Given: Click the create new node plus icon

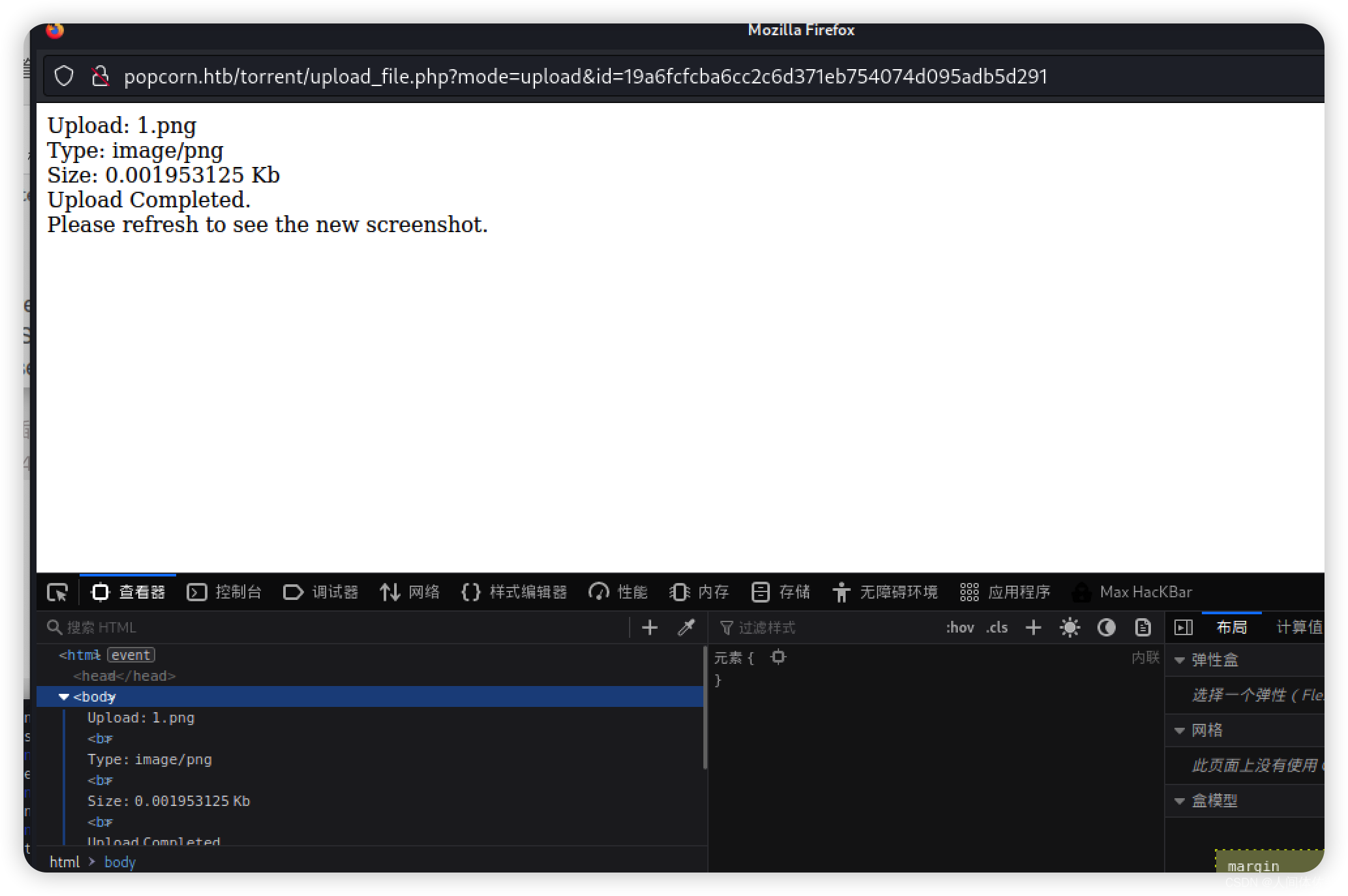Looking at the screenshot, I should pos(650,627).
